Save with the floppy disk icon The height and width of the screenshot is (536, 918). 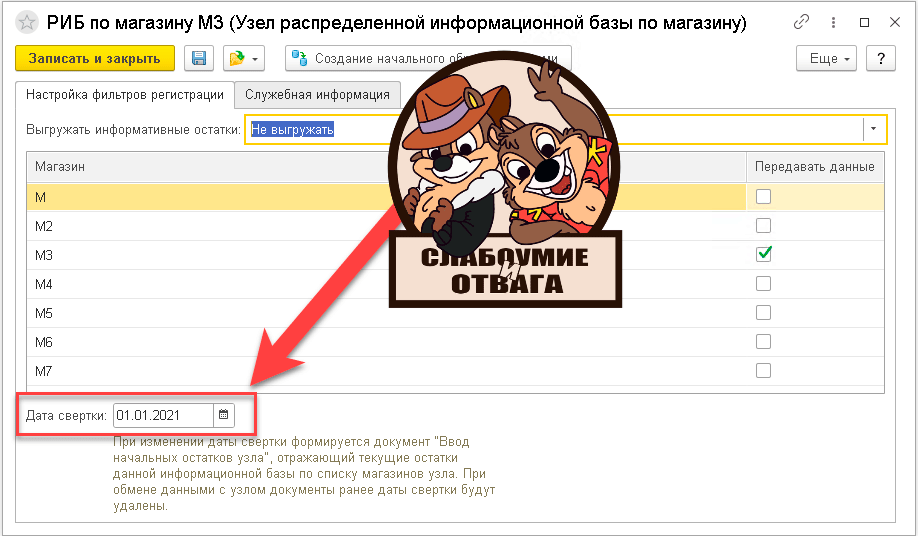coord(199,59)
